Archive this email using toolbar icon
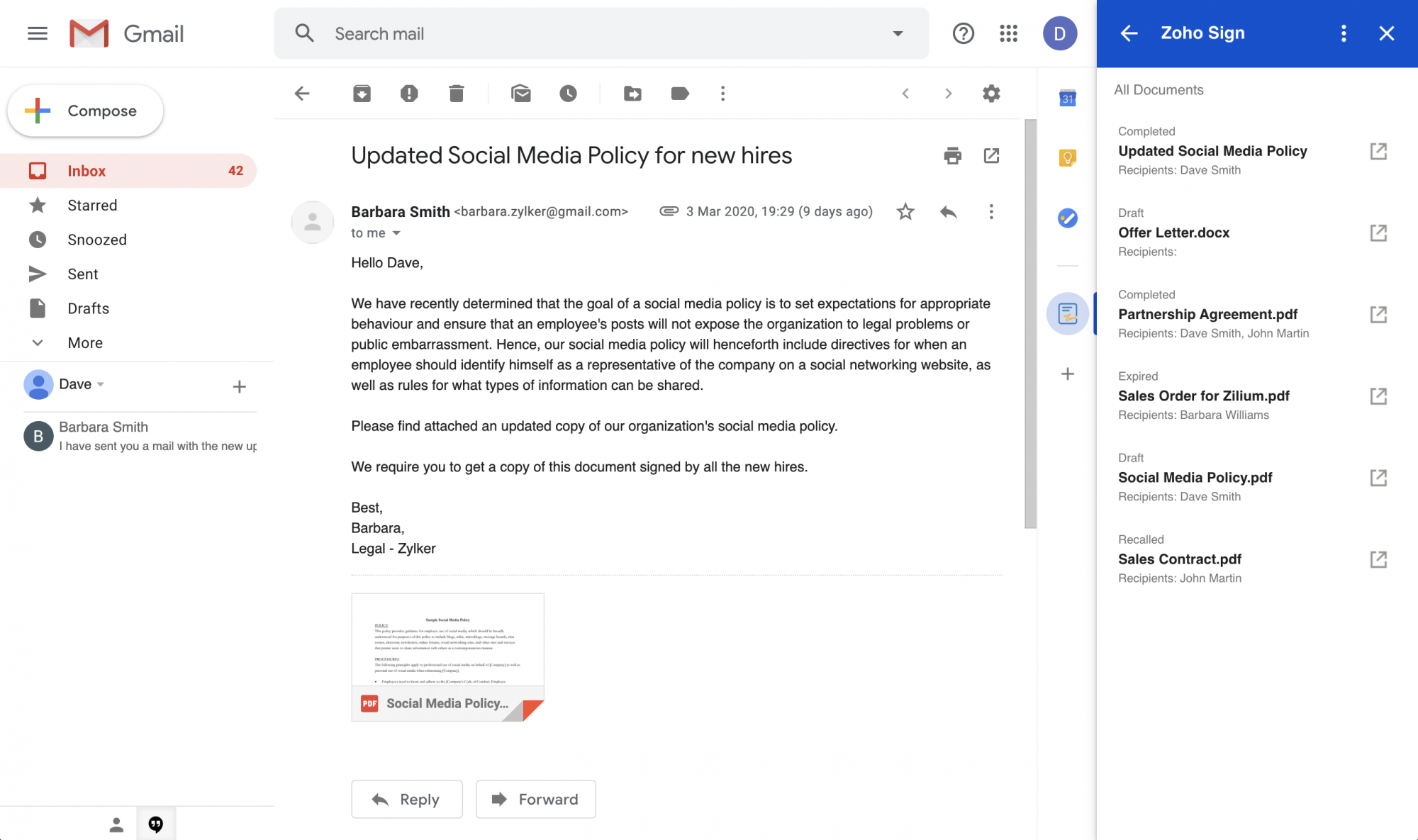 pyautogui.click(x=362, y=94)
